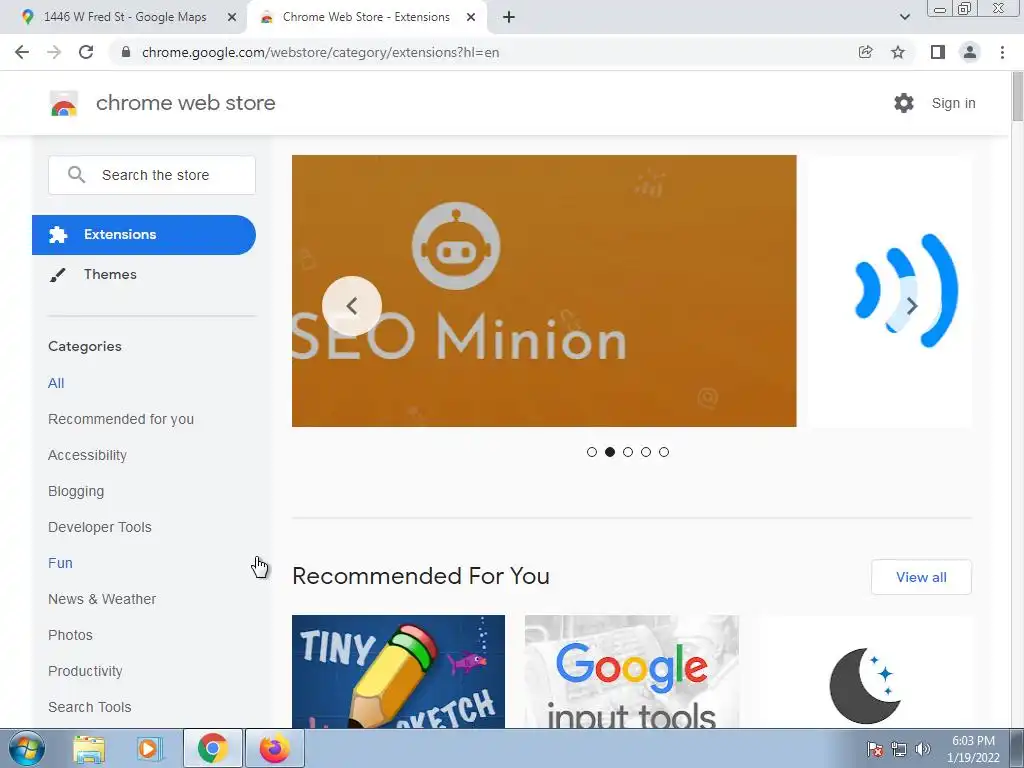Choose the All category

click(x=56, y=383)
